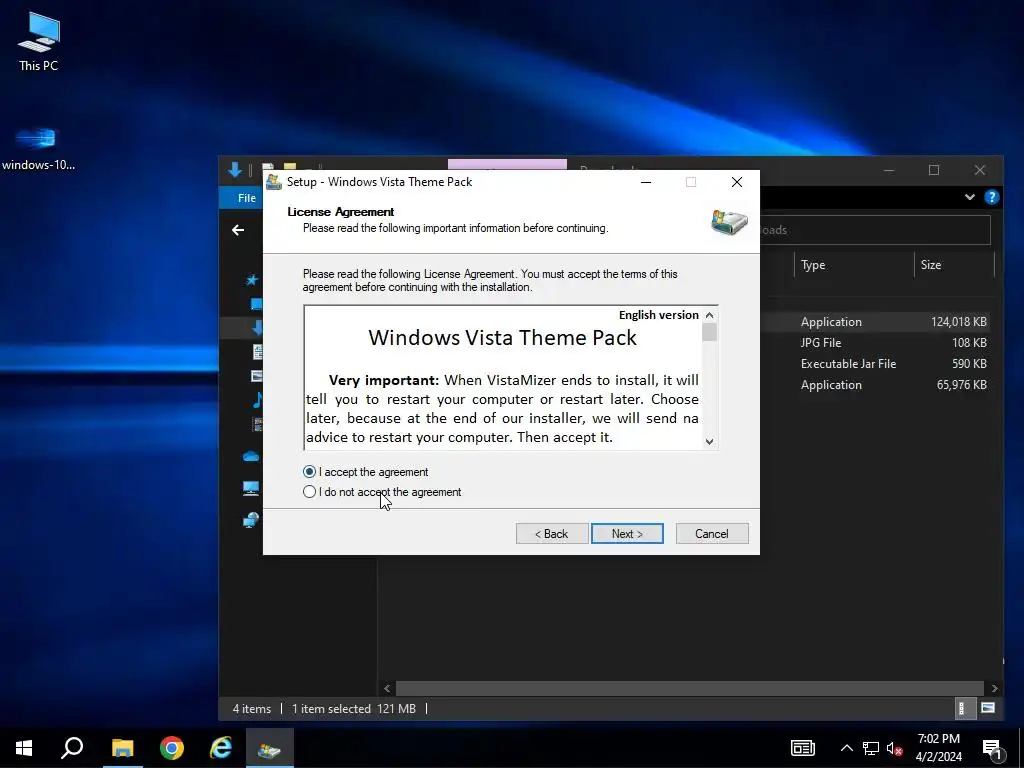Viewport: 1024px width, 768px height.
Task: Select This PC monitor in Explorer sidebar
Action: click(251, 488)
